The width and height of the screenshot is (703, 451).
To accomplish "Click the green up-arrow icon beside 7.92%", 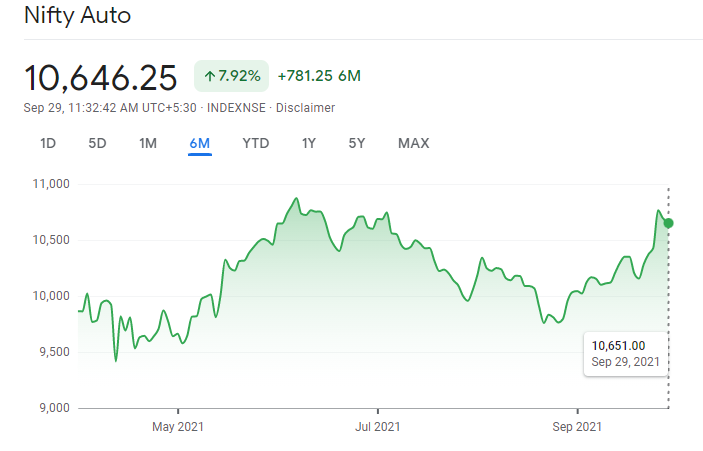I will pos(209,76).
